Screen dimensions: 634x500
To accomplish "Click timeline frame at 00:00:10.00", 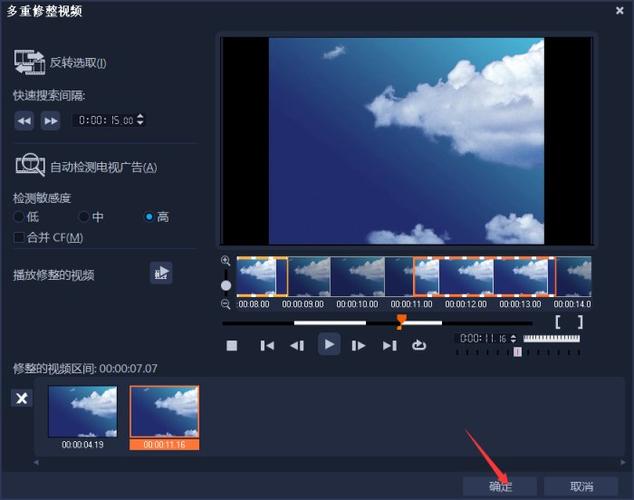I will [x=358, y=276].
